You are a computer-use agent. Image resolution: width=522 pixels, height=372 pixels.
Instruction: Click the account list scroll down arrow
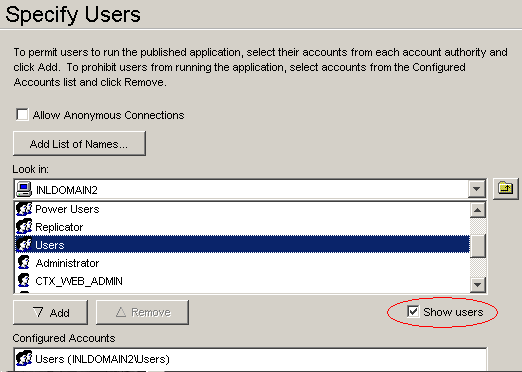click(478, 285)
